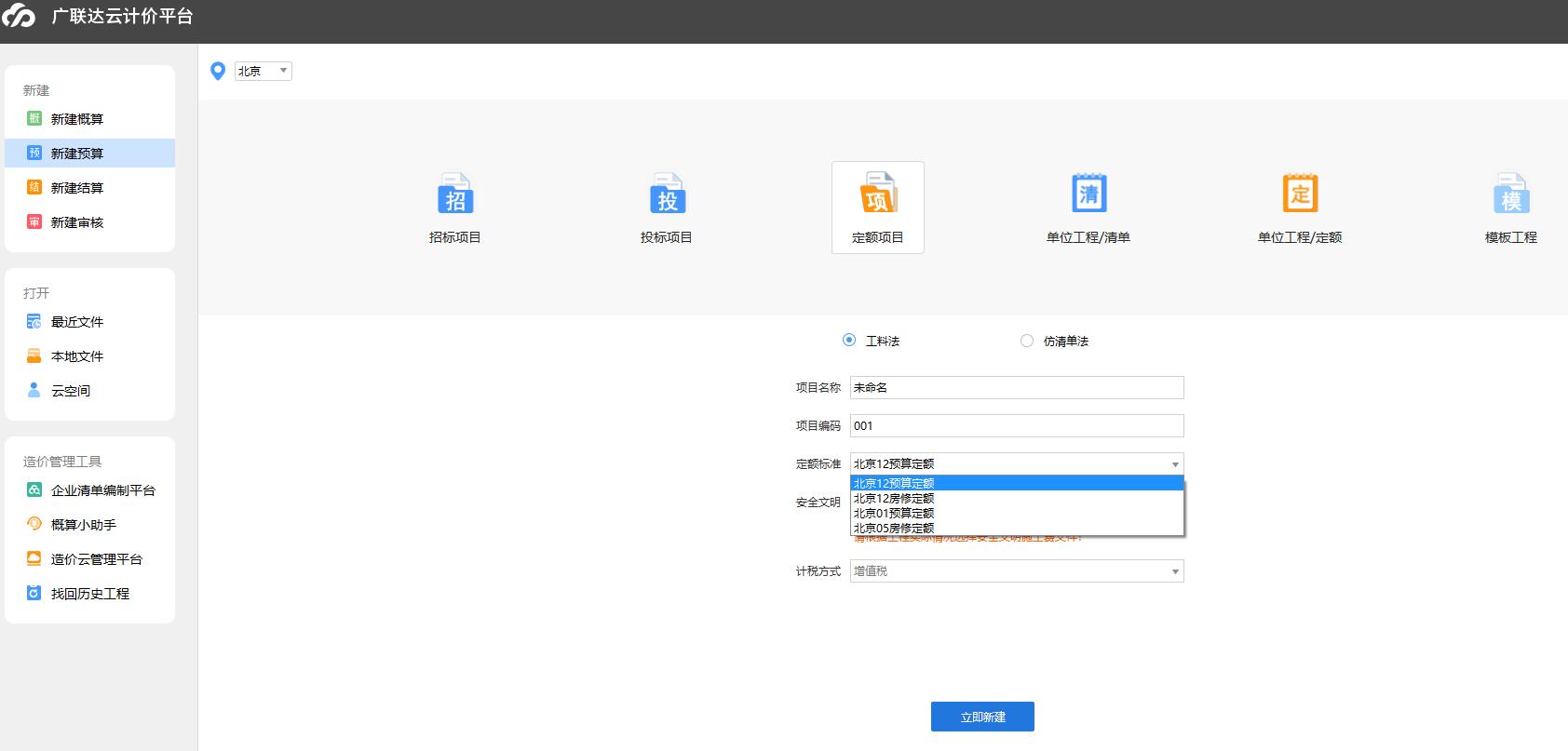This screenshot has width=1568, height=751.
Task: Click the 模板工程 label text
Action: (1511, 237)
